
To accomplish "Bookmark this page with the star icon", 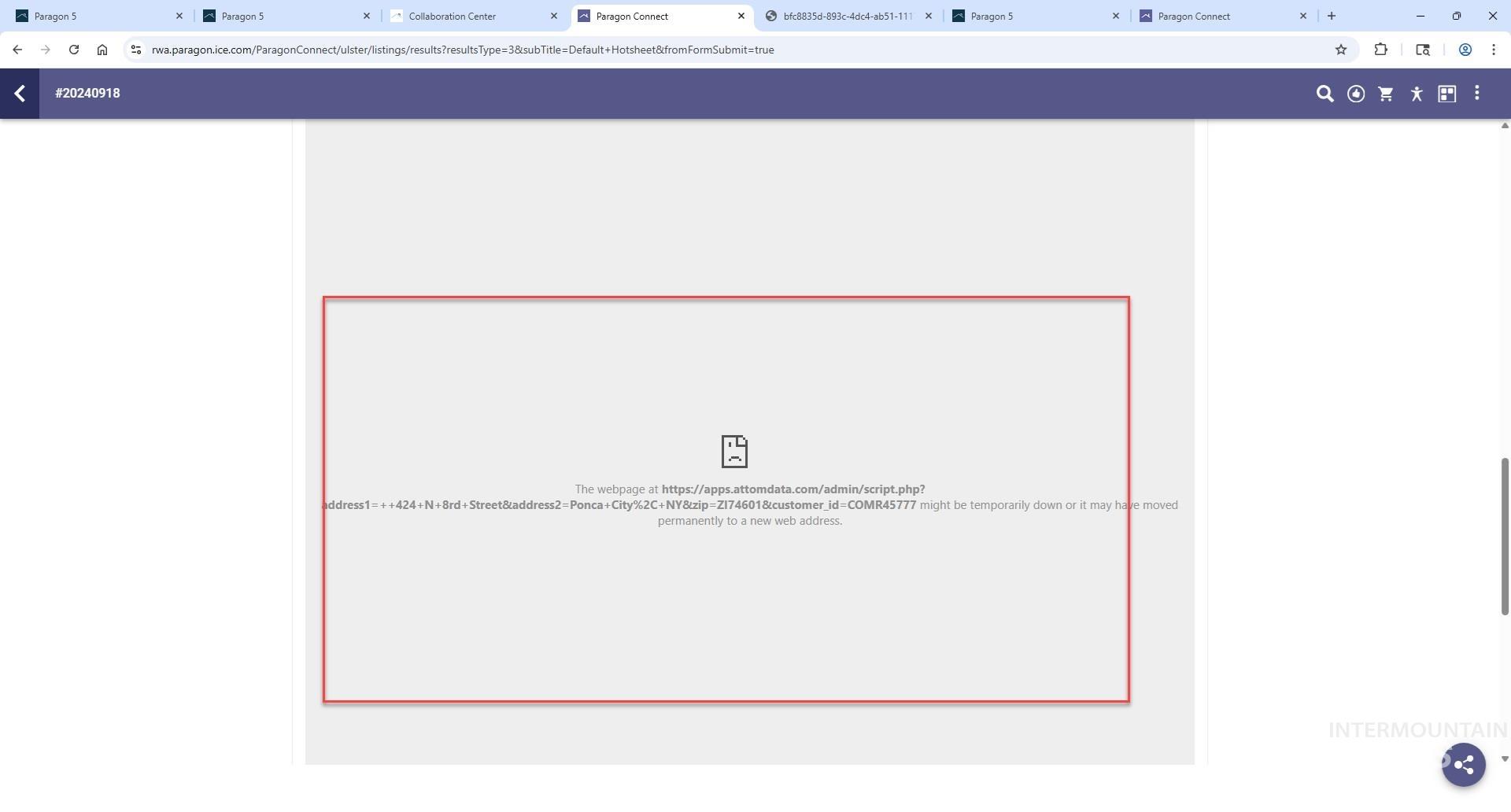I will tap(1341, 50).
